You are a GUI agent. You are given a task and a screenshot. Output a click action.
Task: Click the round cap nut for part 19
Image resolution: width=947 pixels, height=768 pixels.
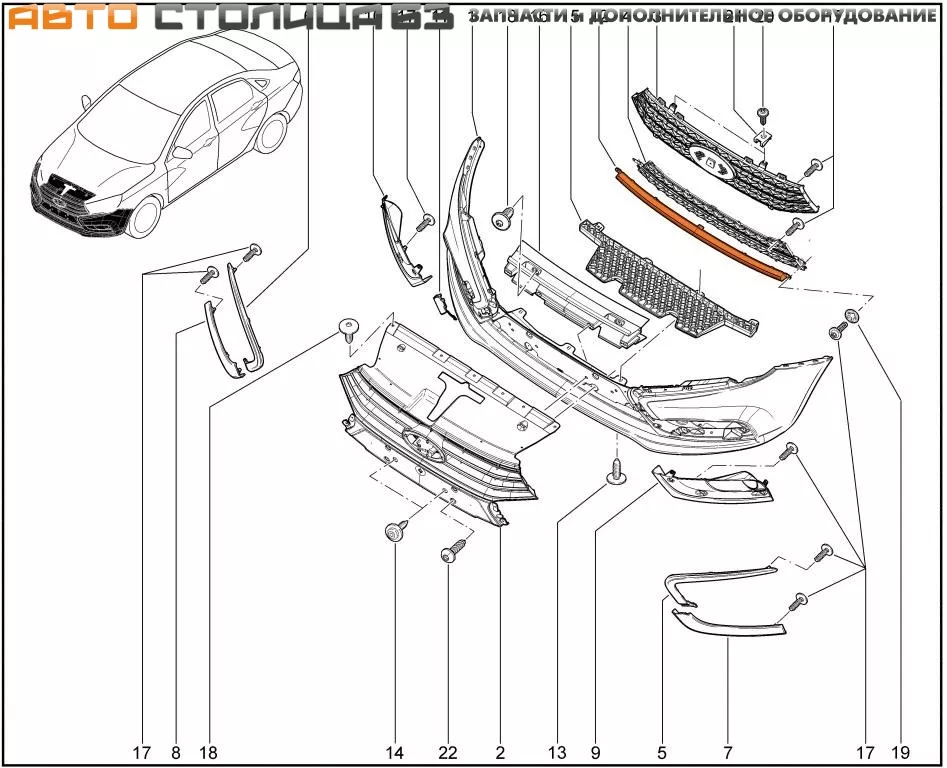pyautogui.click(x=854, y=317)
